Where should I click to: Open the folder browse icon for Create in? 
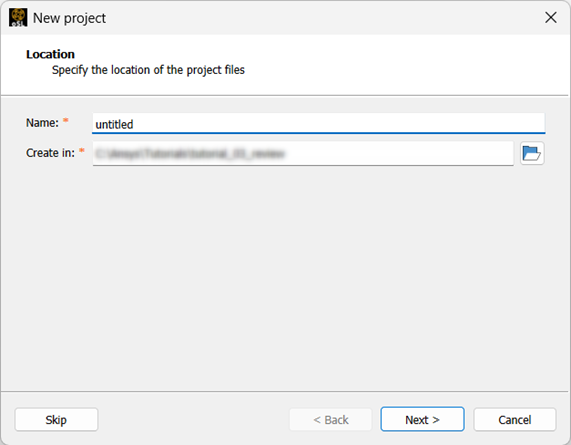coord(532,153)
